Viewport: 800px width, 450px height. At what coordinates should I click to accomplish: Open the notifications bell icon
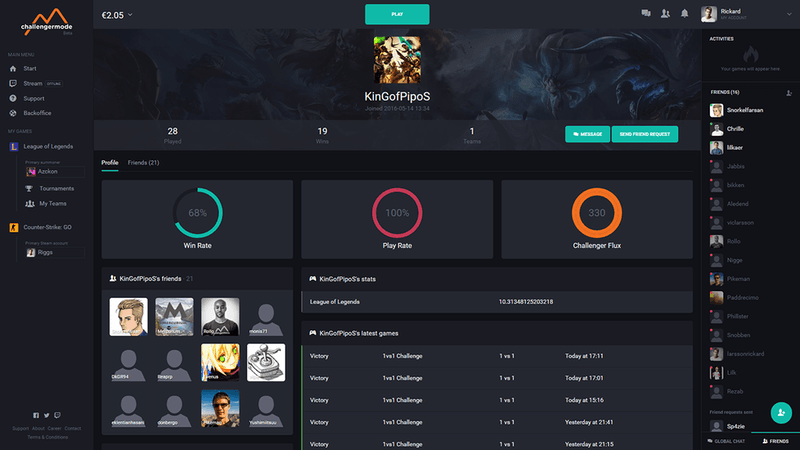[685, 14]
